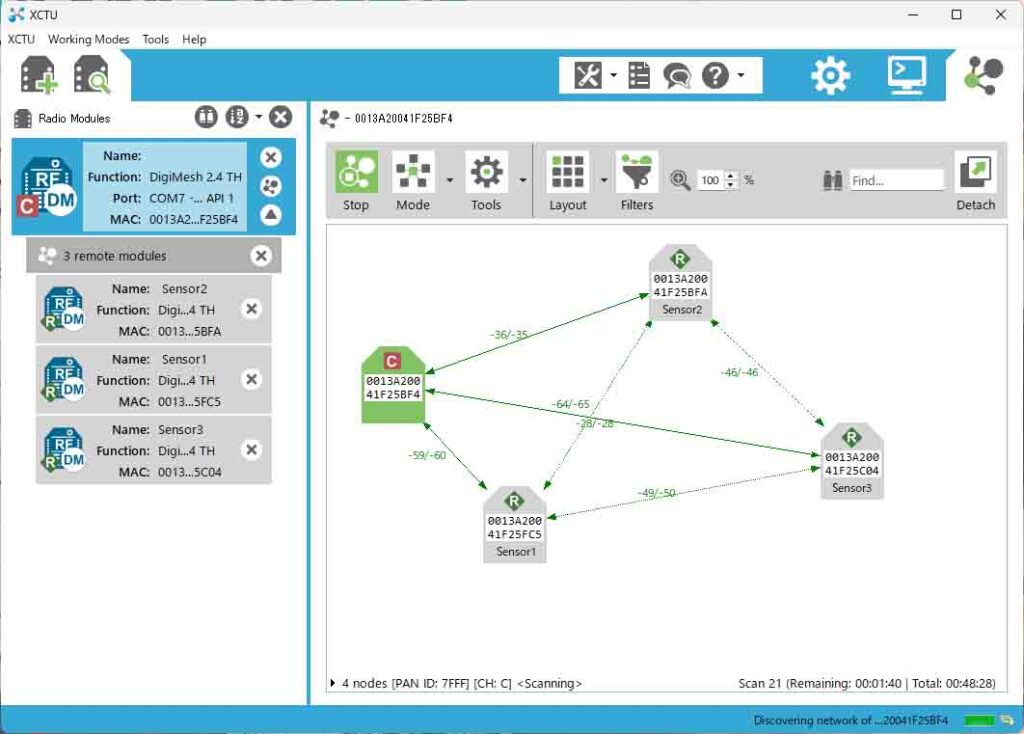
Task: Open the help question mark icon
Action: [715, 76]
